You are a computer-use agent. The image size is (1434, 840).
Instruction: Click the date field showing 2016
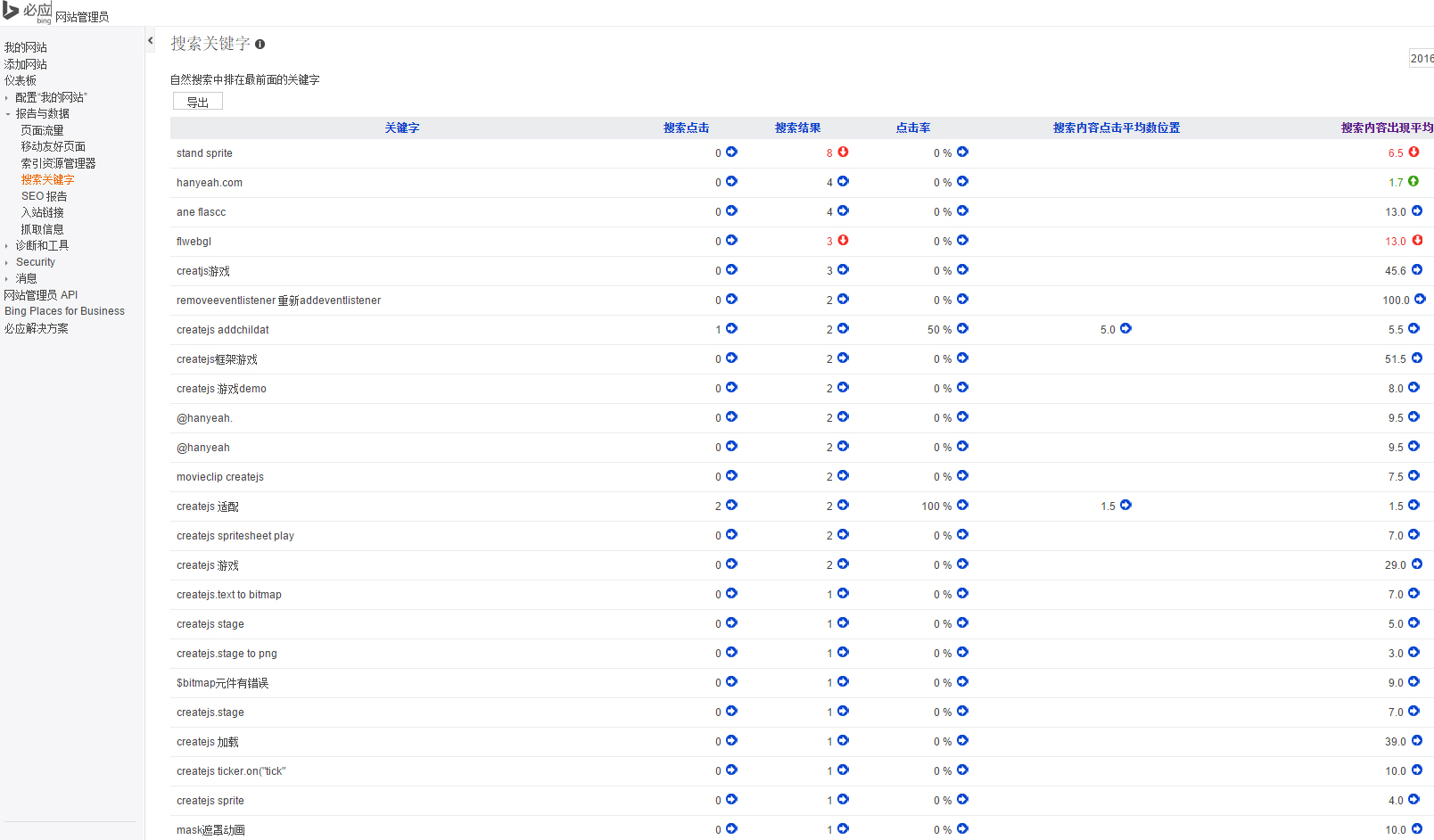coord(1422,58)
